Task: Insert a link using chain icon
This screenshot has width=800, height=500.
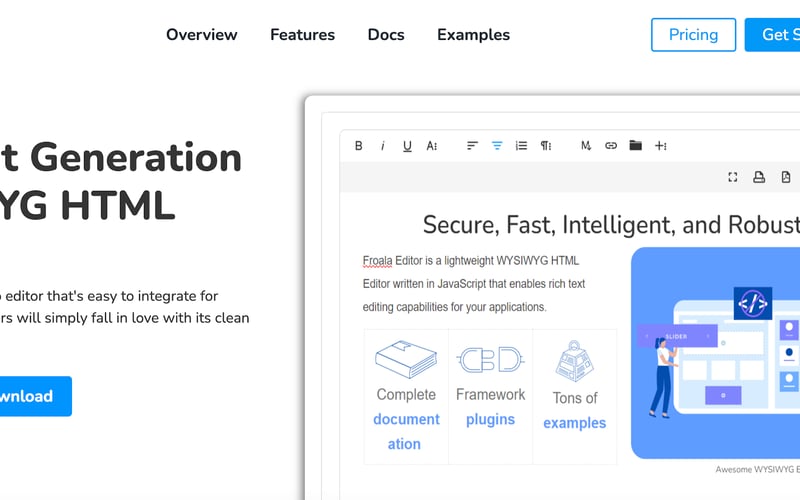Action: point(611,146)
